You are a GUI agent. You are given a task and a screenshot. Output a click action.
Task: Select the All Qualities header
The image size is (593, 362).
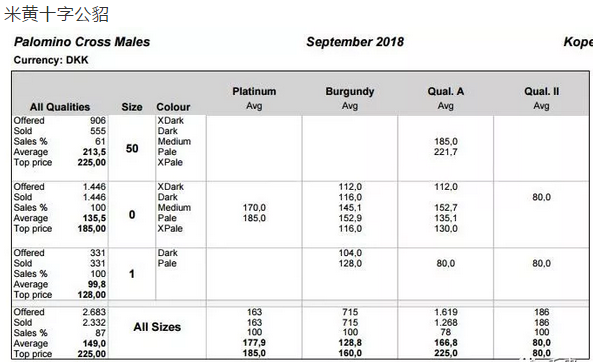pyautogui.click(x=60, y=107)
